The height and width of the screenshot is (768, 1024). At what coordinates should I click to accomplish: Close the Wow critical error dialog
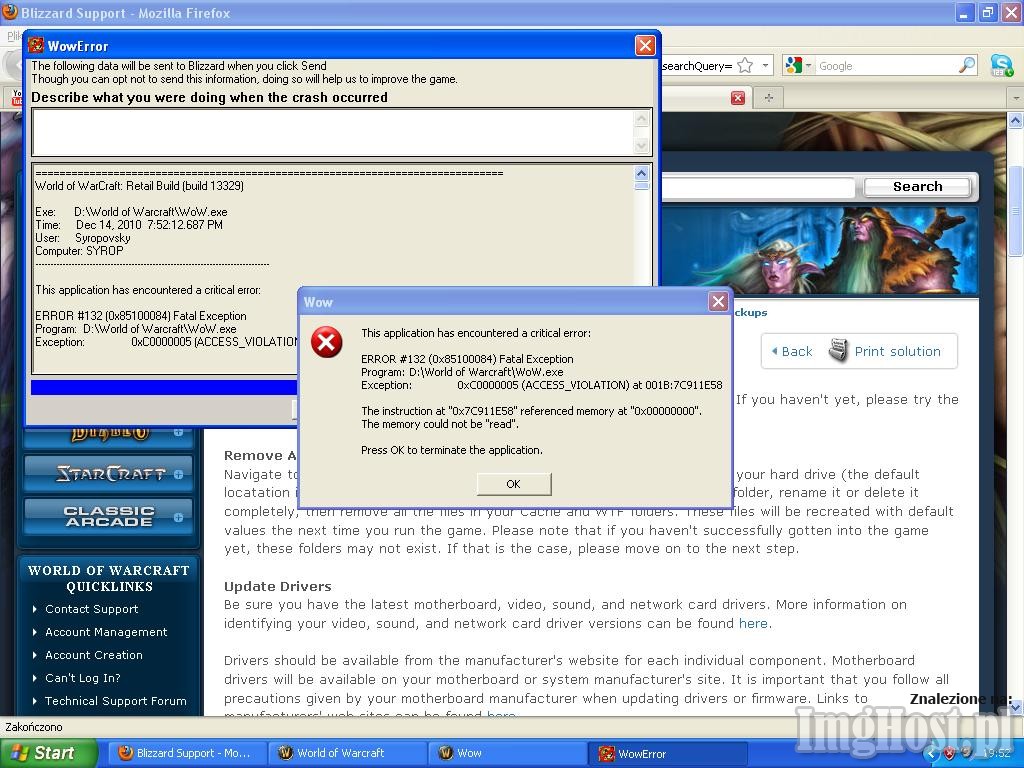718,302
